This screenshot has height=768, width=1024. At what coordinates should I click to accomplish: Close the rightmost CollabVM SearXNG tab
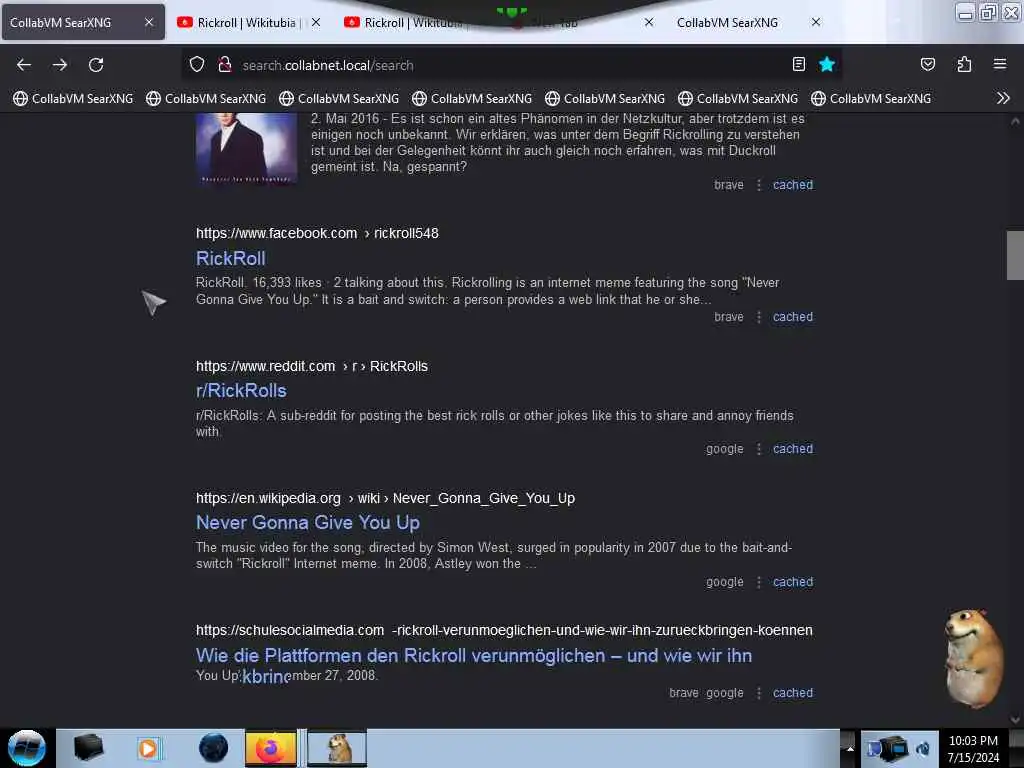tap(816, 22)
